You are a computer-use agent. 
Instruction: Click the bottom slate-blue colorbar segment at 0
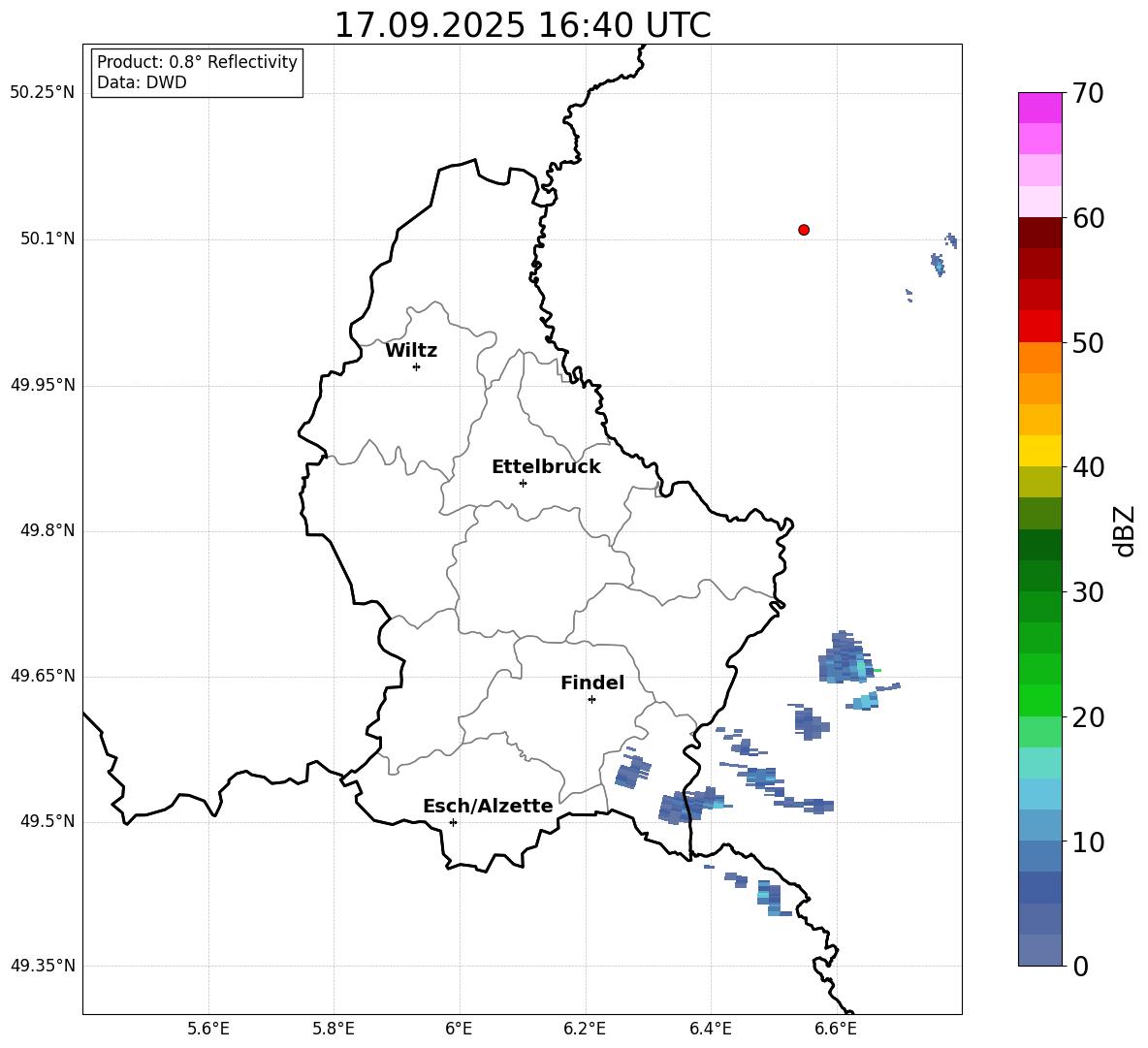point(1039,950)
